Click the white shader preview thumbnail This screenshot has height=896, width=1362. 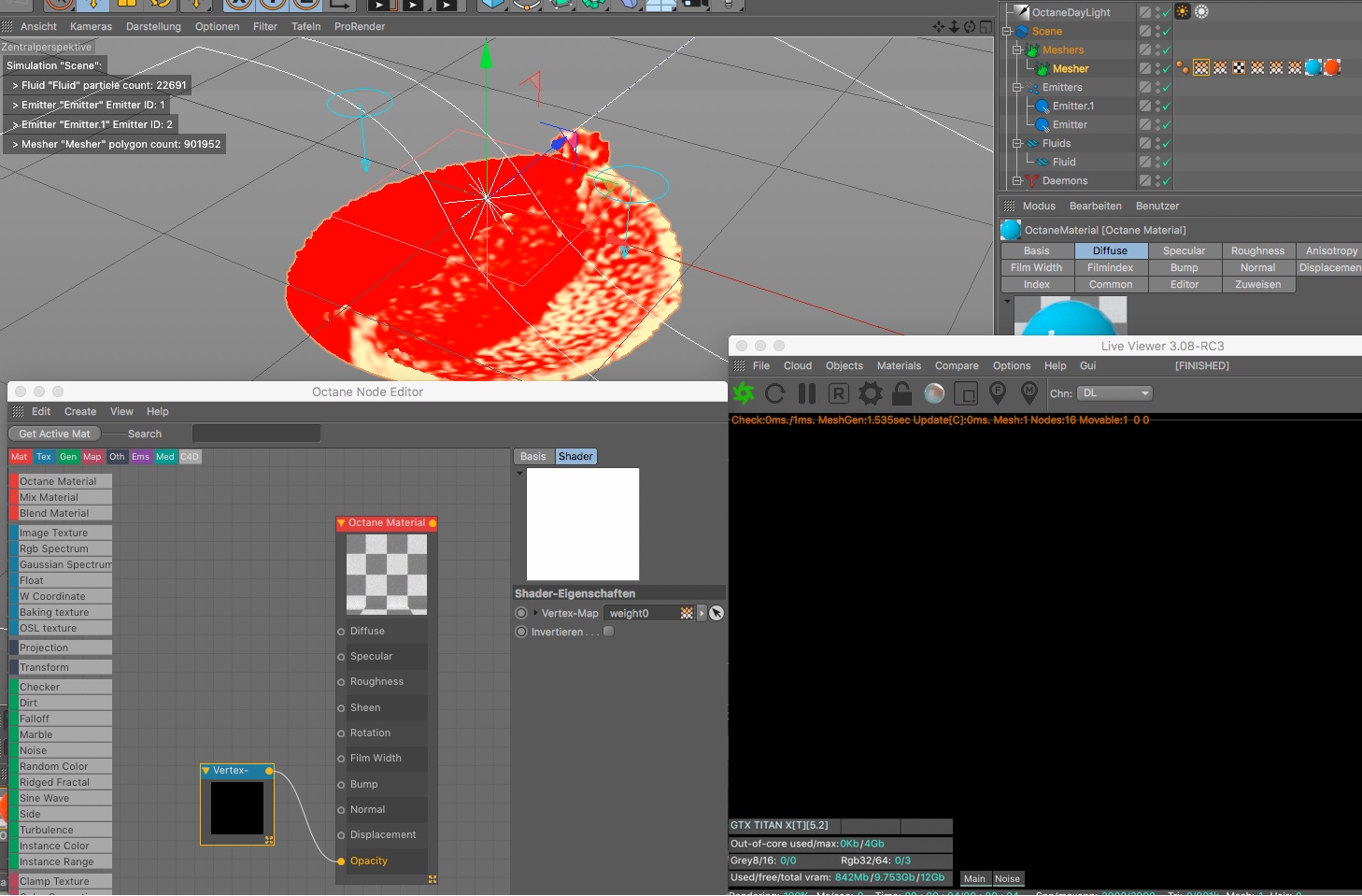pos(583,524)
